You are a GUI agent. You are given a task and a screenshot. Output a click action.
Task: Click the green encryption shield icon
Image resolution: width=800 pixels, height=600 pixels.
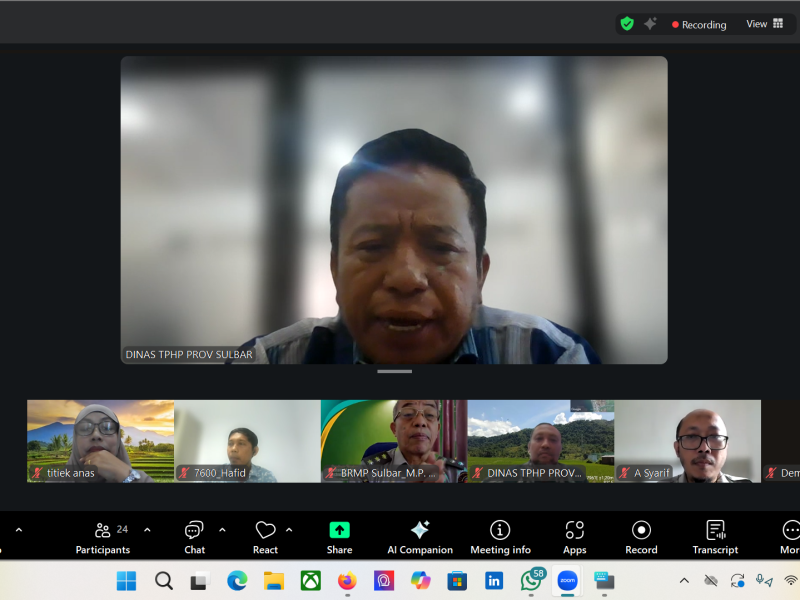tap(627, 24)
